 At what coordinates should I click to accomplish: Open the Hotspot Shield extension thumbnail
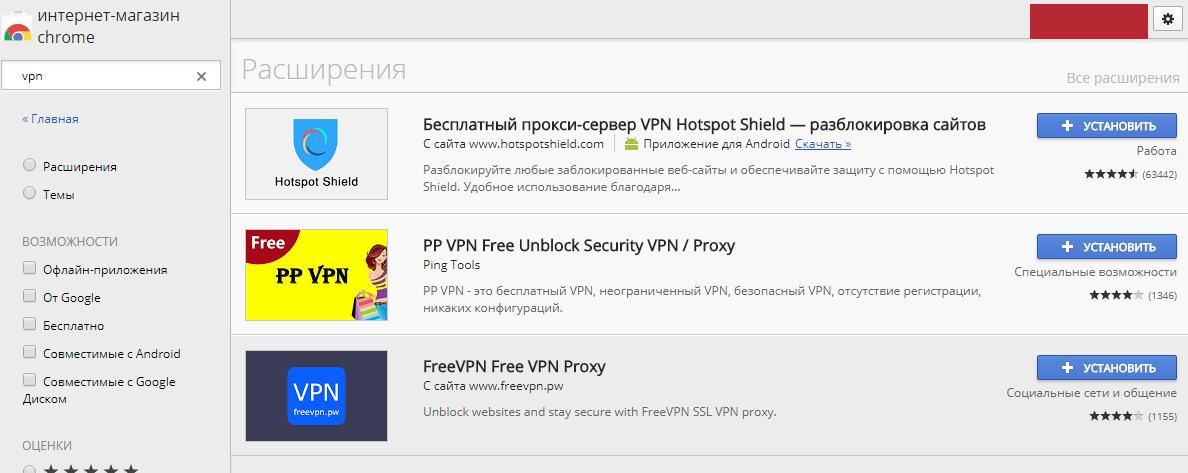pyautogui.click(x=317, y=154)
